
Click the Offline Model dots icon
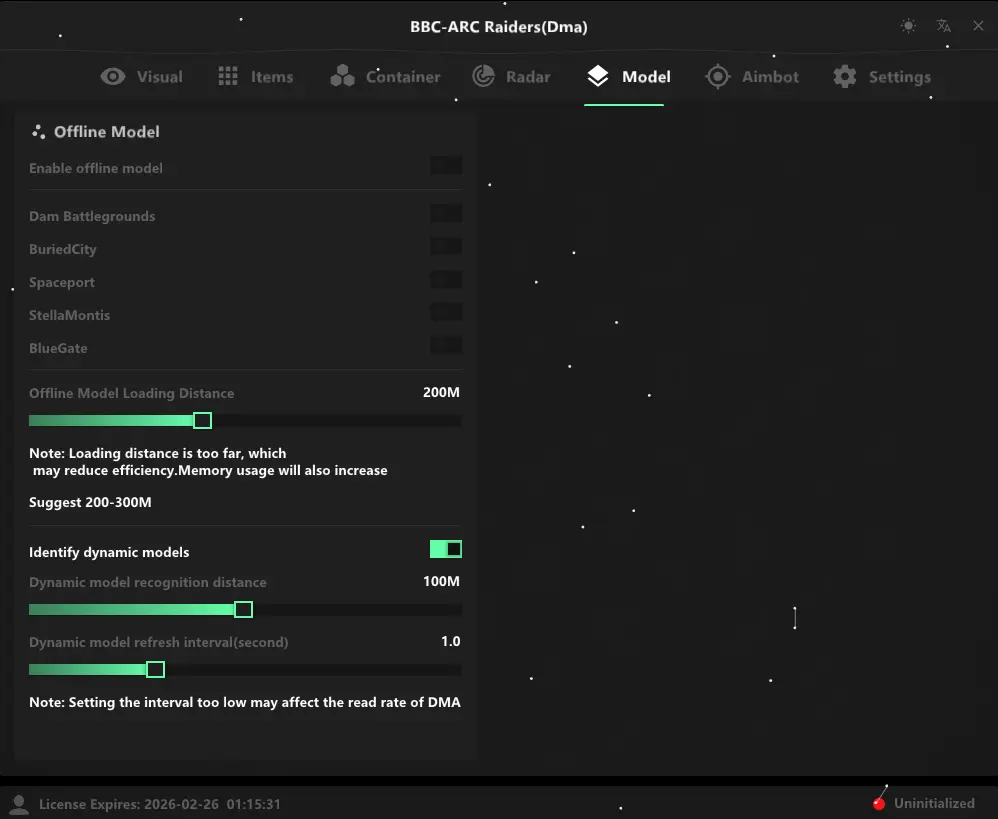tap(38, 131)
